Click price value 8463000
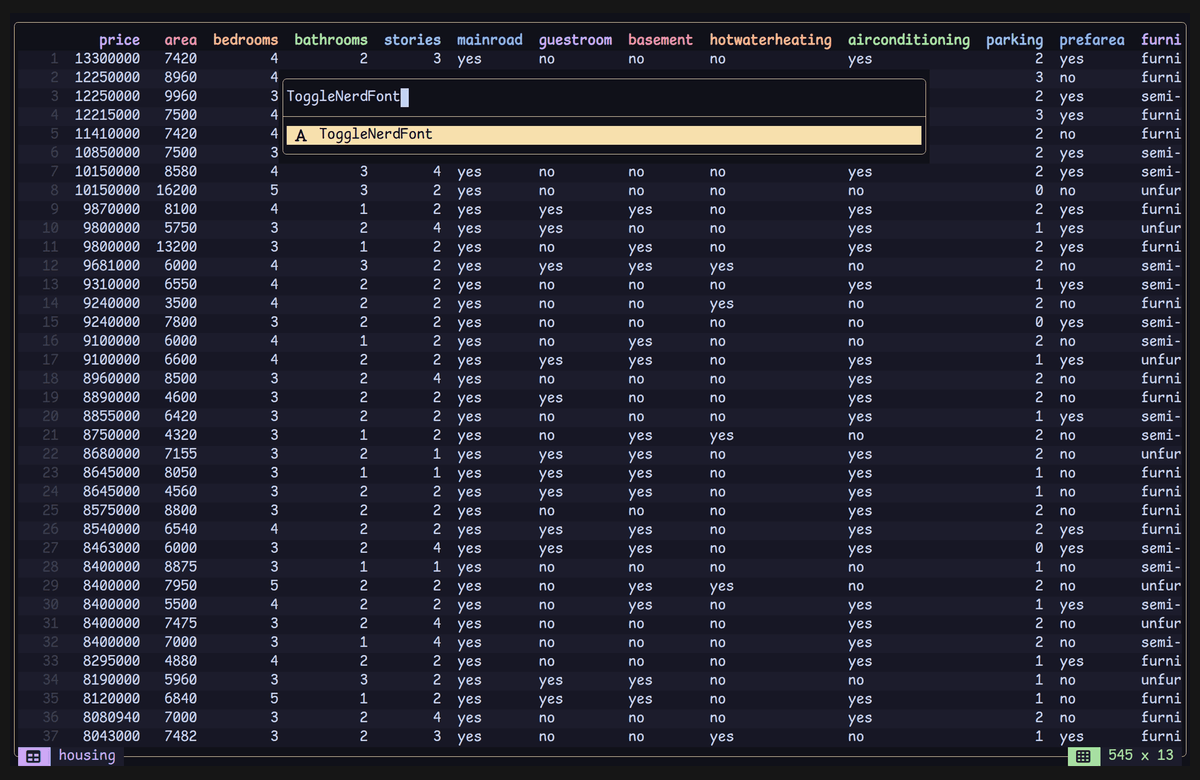 [x=111, y=548]
